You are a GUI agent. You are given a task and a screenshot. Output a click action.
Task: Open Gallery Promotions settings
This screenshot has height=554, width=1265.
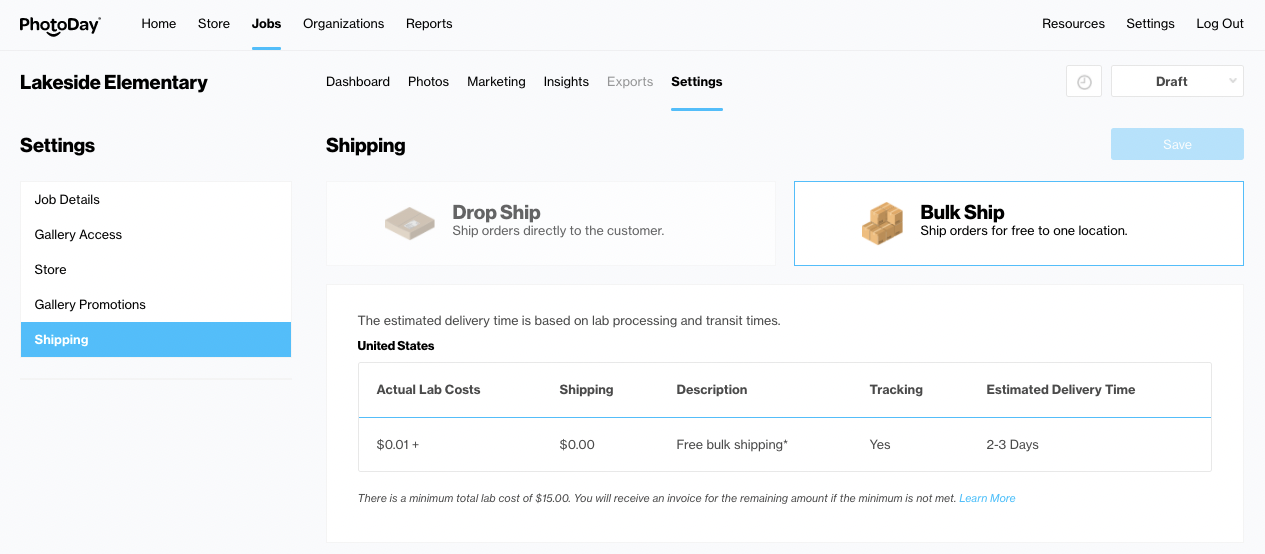[x=90, y=305]
